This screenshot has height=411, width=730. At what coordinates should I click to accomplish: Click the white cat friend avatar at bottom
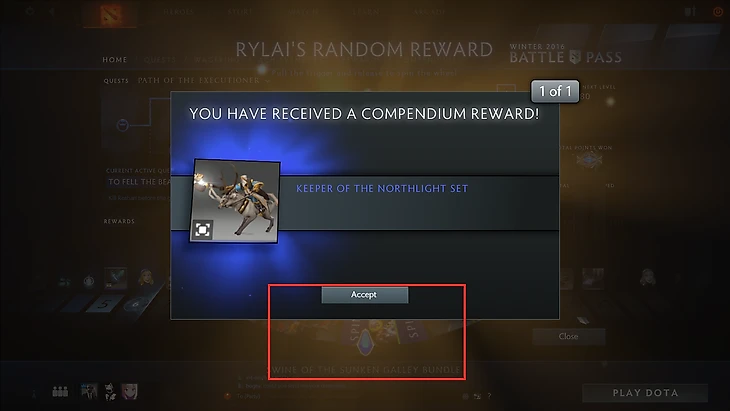[110, 391]
